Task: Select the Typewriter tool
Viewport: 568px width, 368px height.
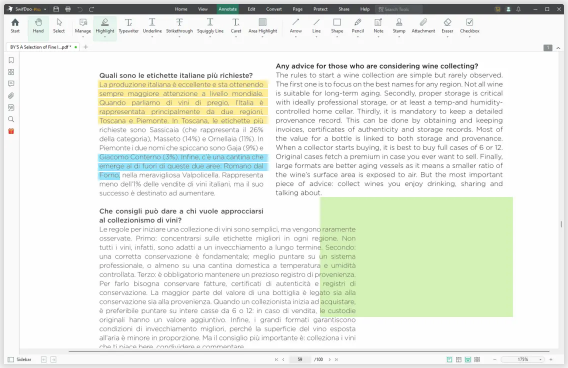Action: coord(129,26)
